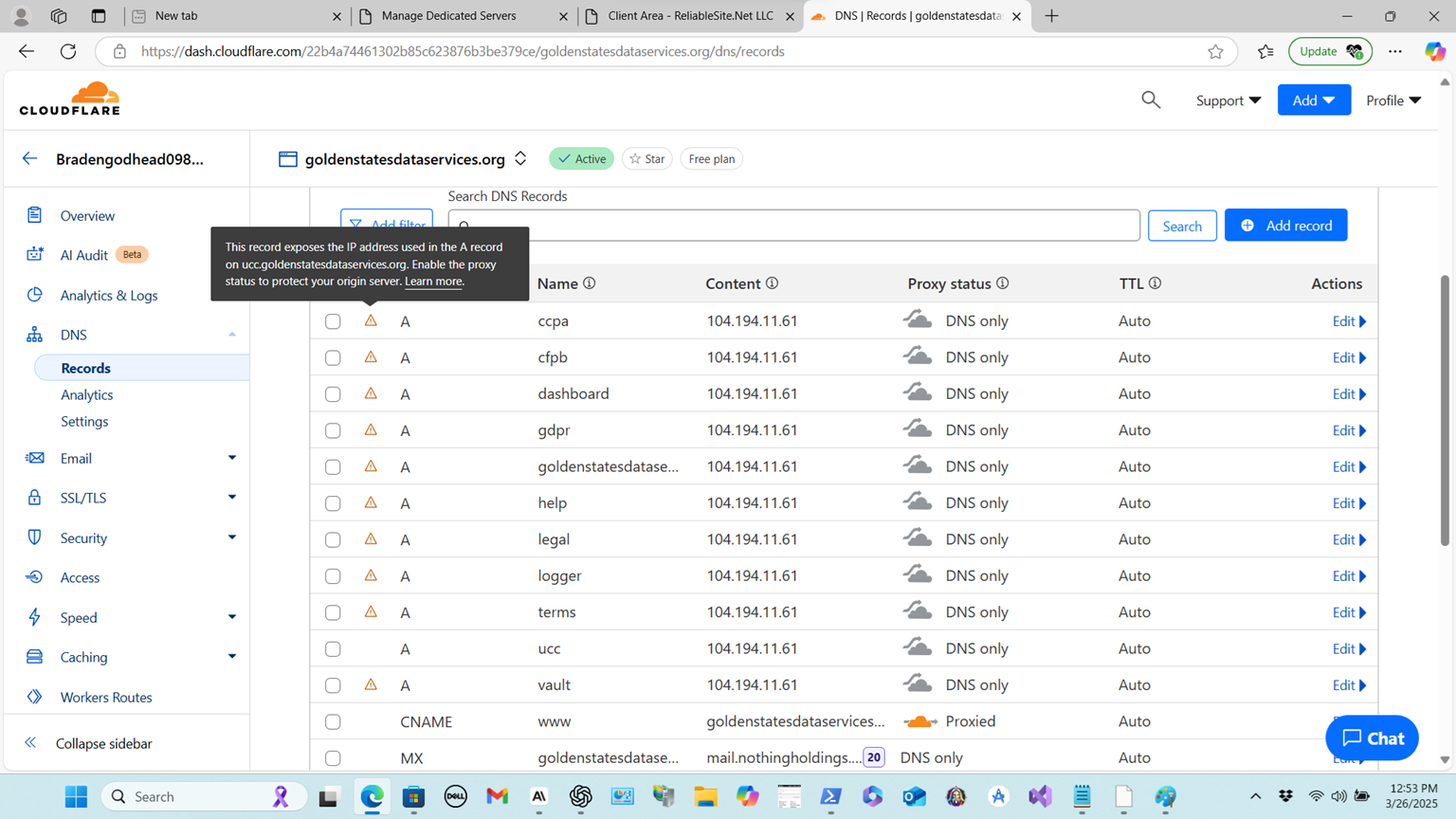Click the browser address bar URL
The image size is (1456, 819).
click(x=463, y=52)
